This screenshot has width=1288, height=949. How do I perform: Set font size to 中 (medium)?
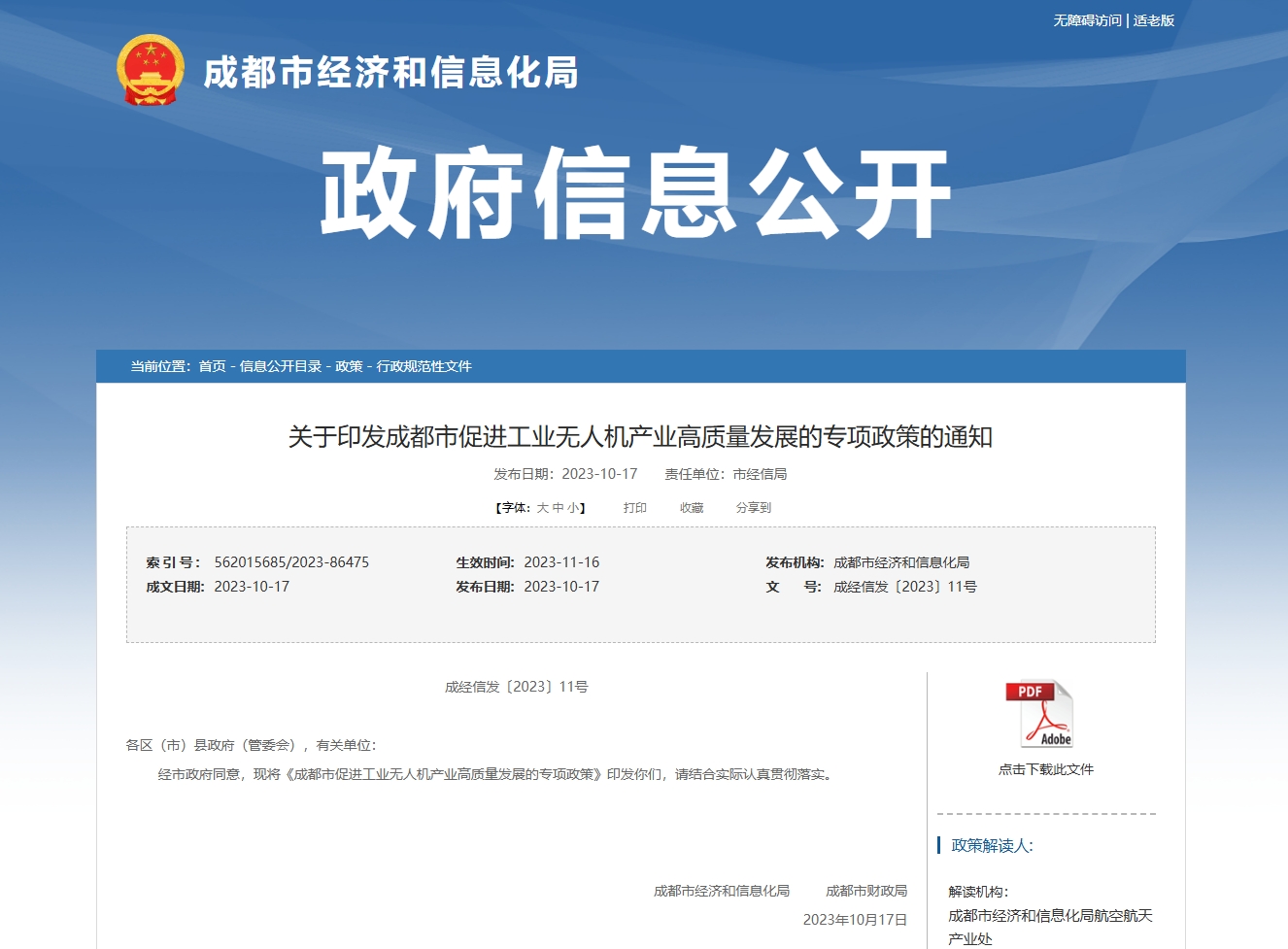click(x=559, y=508)
